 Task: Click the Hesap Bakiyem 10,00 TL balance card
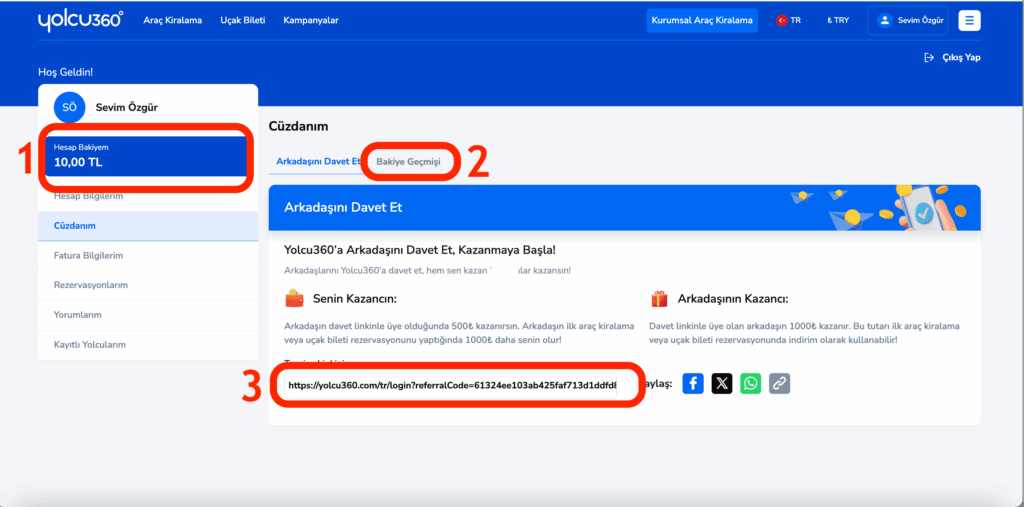[x=148, y=157]
